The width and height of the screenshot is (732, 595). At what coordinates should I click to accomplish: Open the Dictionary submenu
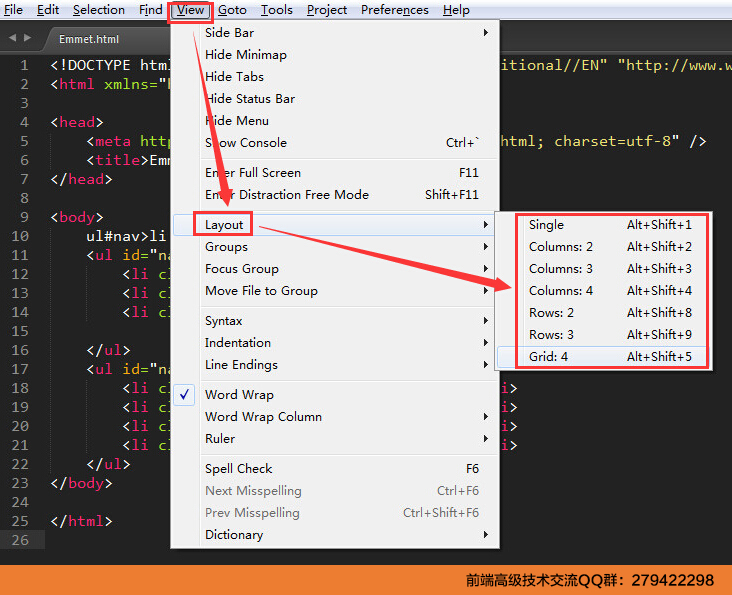pos(335,535)
